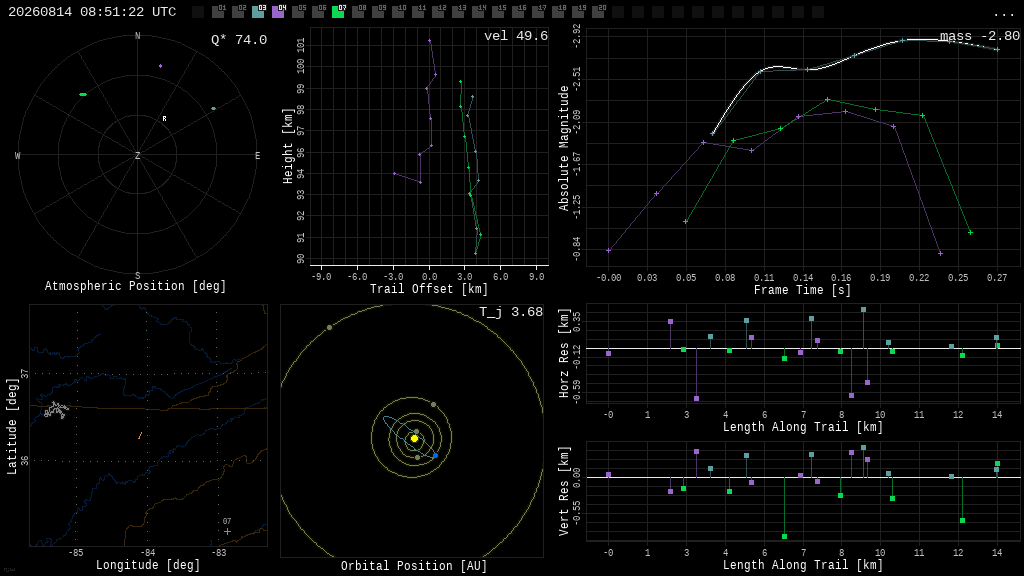This screenshot has height=576, width=1024.
Task: Click the green meteor streak in the sky plot
Action: [83, 95]
